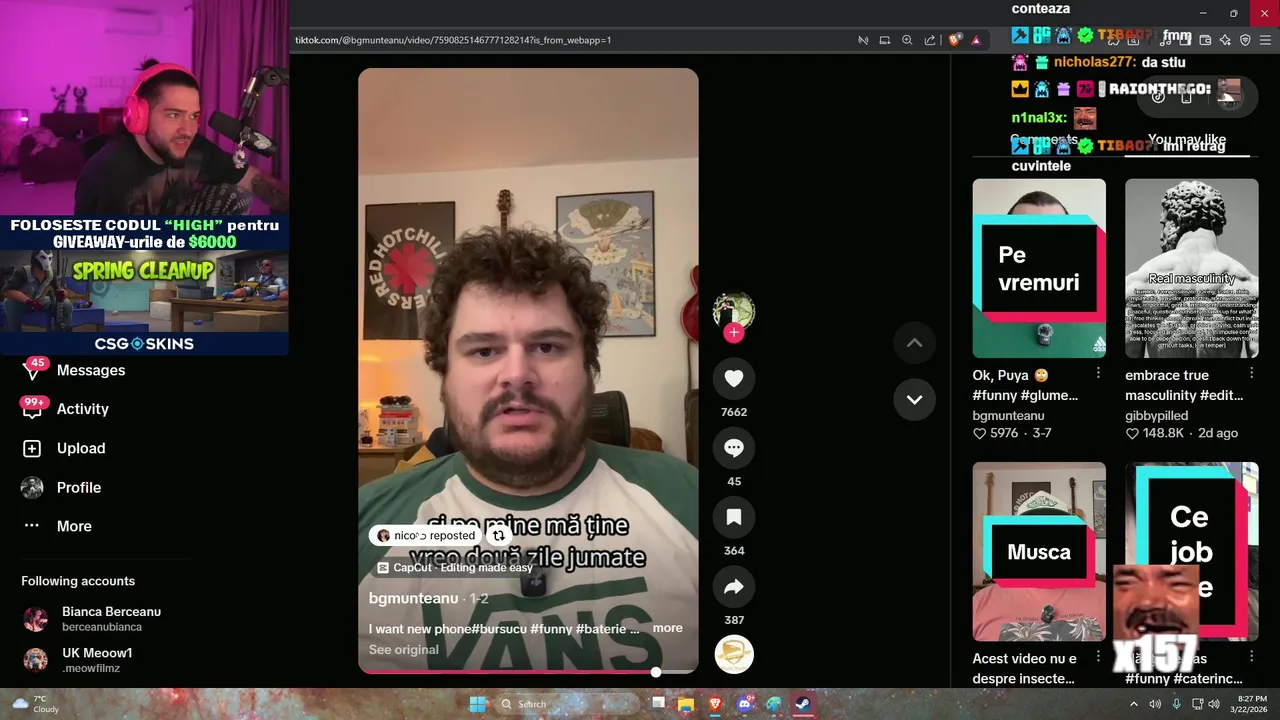Like the video with the heart icon

[x=733, y=378]
